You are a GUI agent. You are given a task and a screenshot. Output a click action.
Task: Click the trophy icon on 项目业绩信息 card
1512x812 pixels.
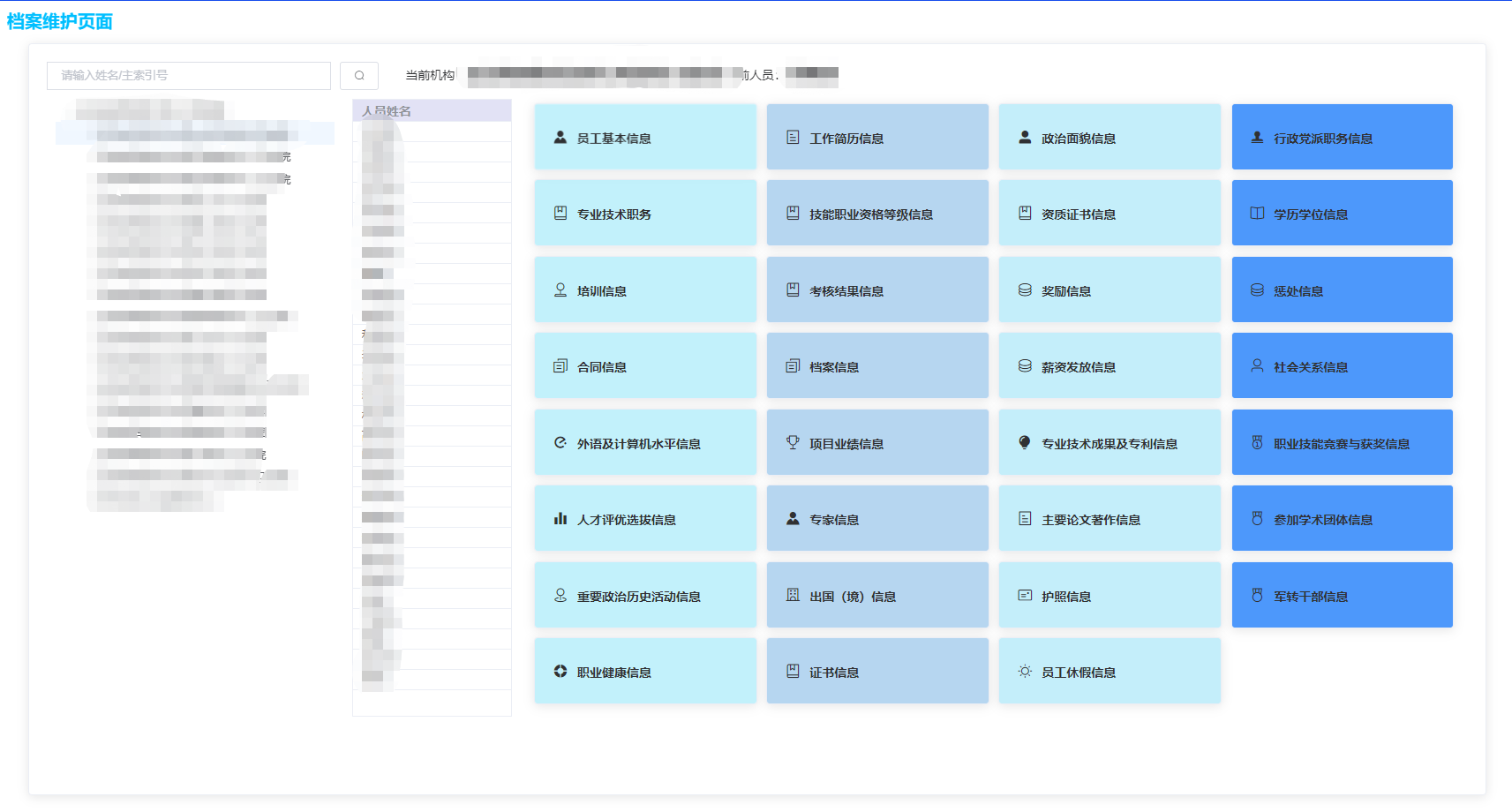pos(793,443)
